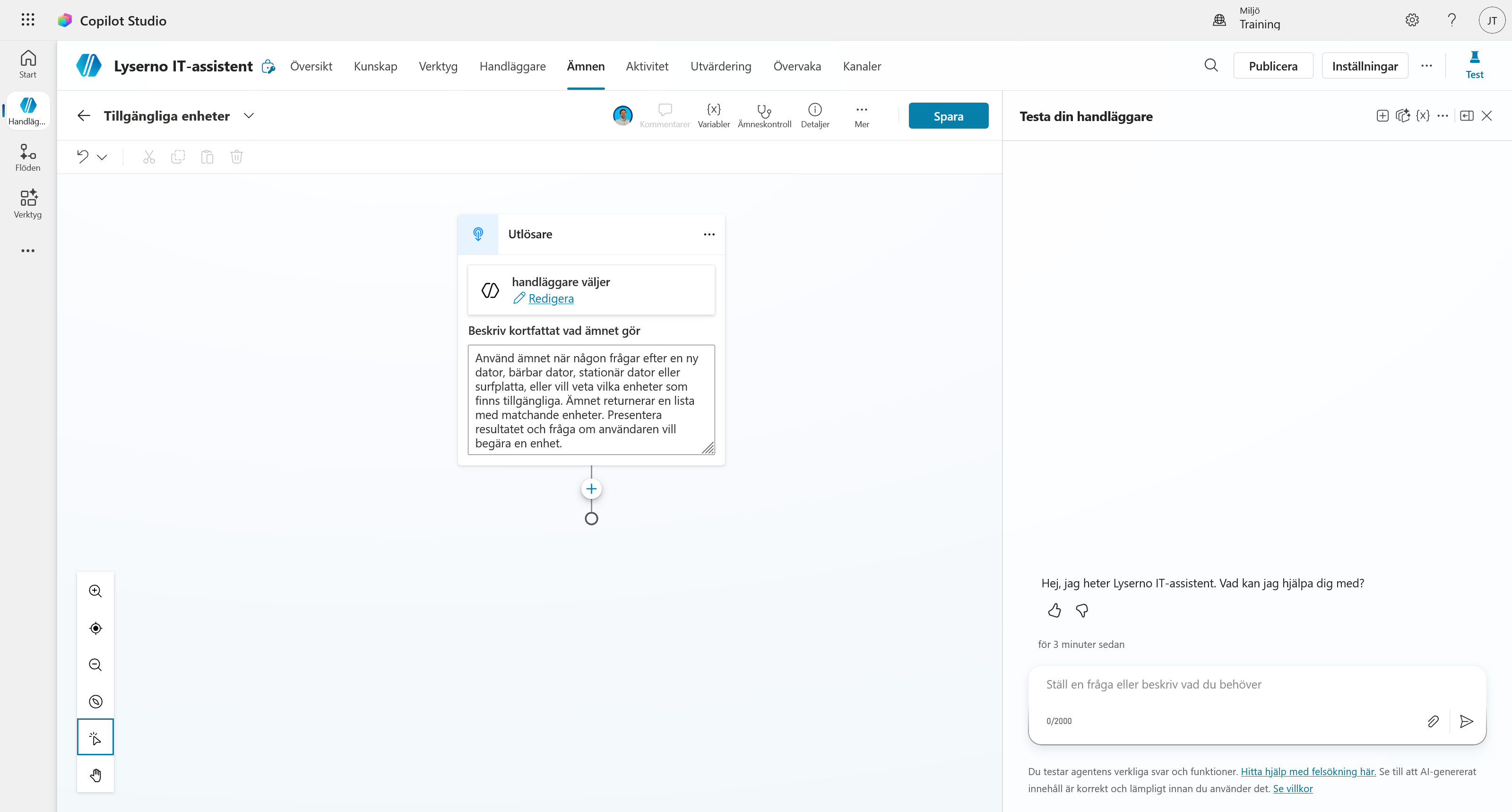The height and width of the screenshot is (812, 1512).
Task: Select the hand pan tool
Action: click(95, 775)
